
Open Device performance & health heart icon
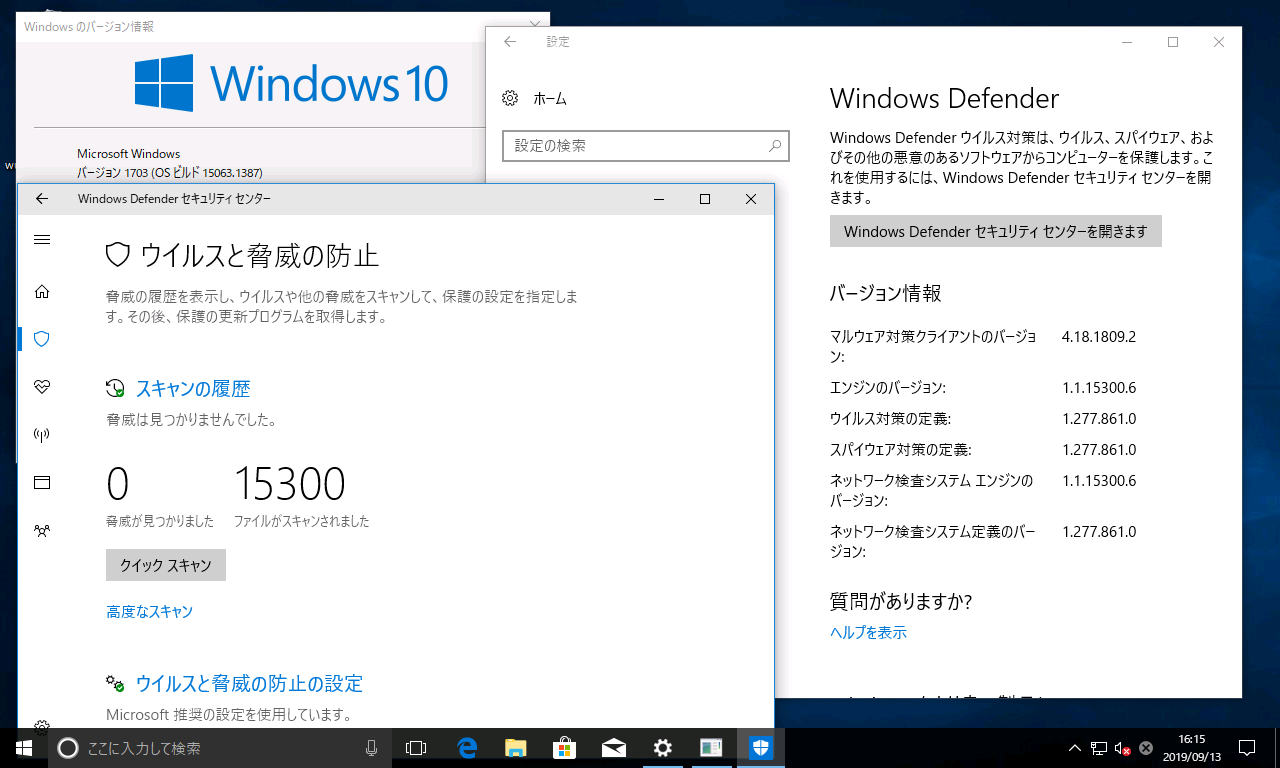pos(42,386)
